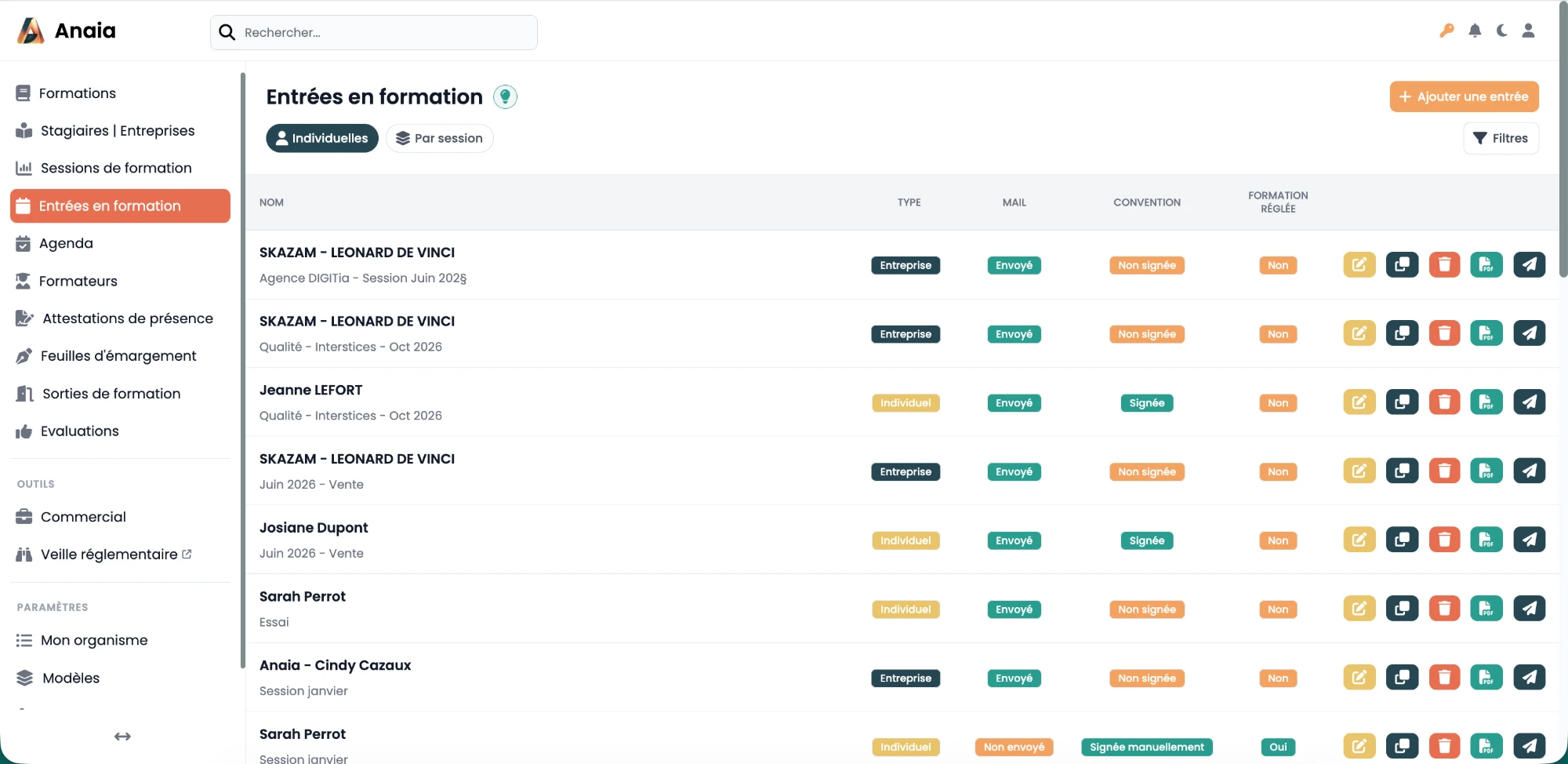Click the NOM column header

tap(271, 202)
